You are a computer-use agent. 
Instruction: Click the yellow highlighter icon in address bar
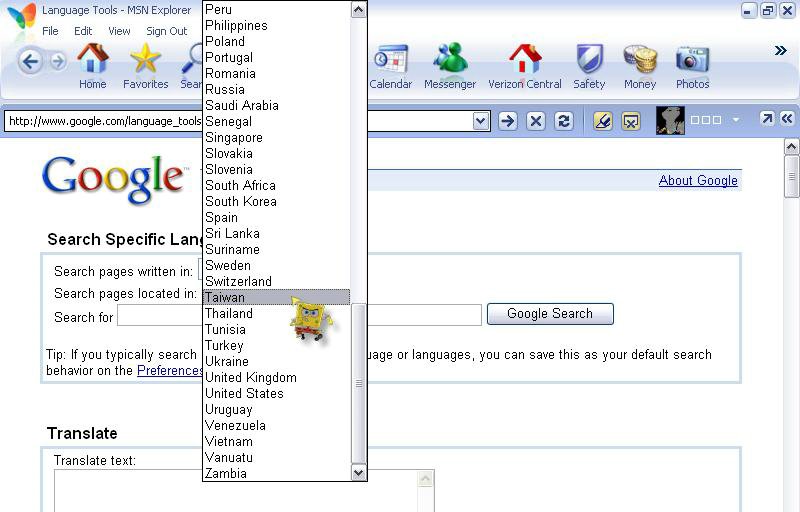(603, 121)
